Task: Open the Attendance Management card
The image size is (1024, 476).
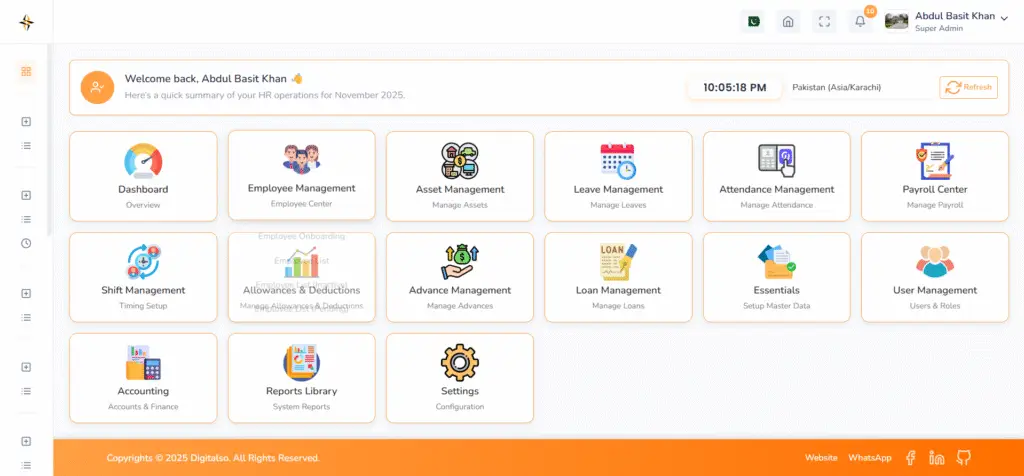Action: pos(776,176)
